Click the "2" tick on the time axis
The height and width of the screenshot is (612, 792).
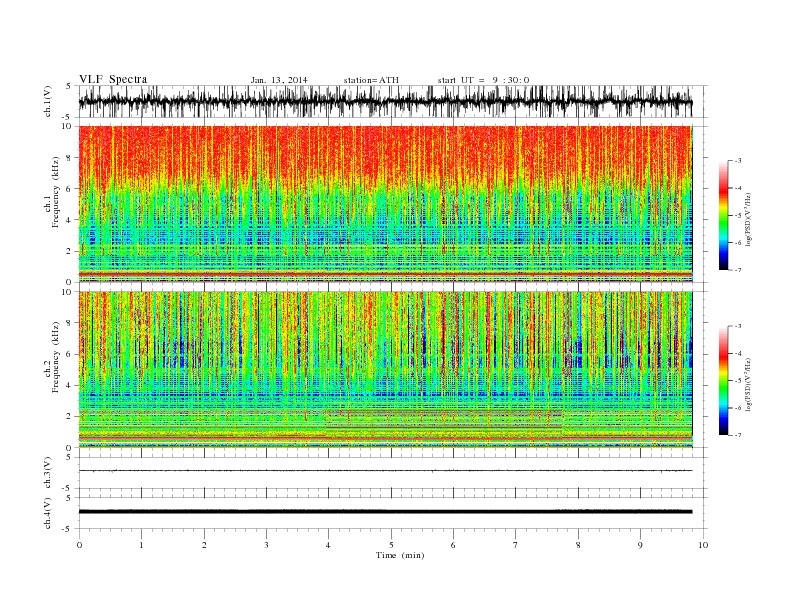[x=204, y=545]
